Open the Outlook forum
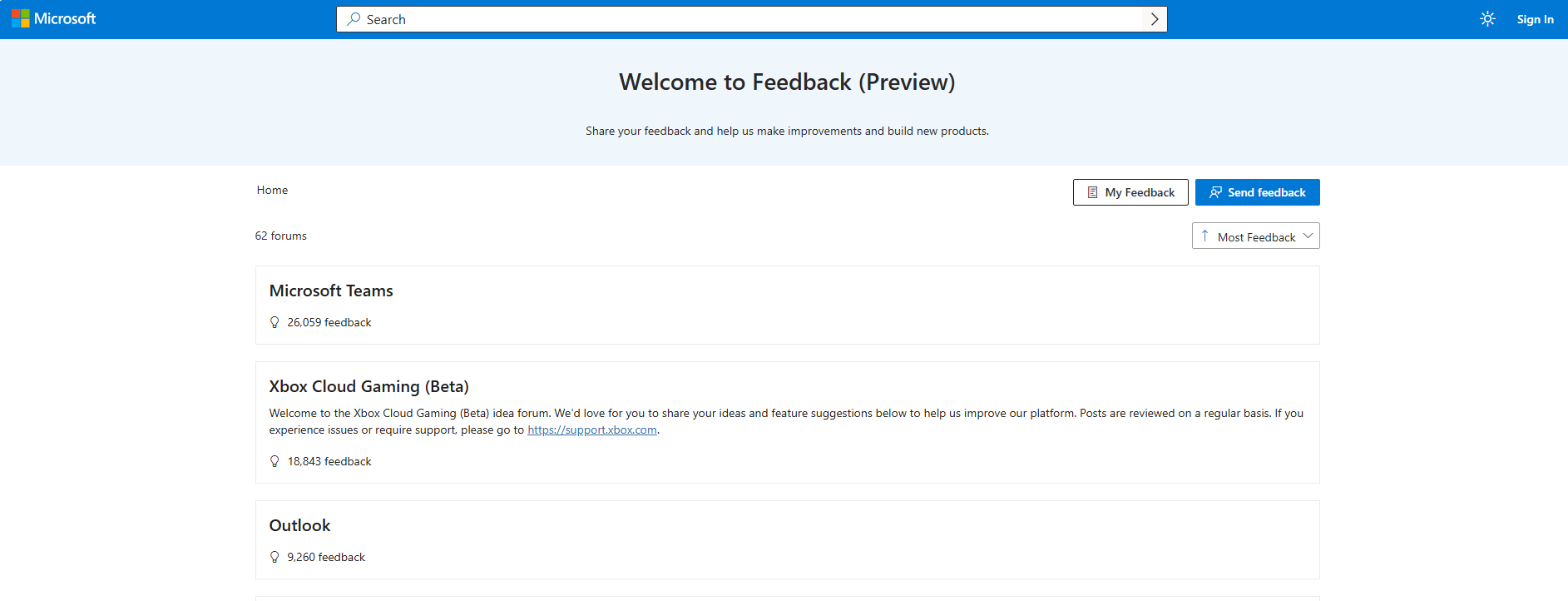The image size is (1568, 601). (299, 525)
